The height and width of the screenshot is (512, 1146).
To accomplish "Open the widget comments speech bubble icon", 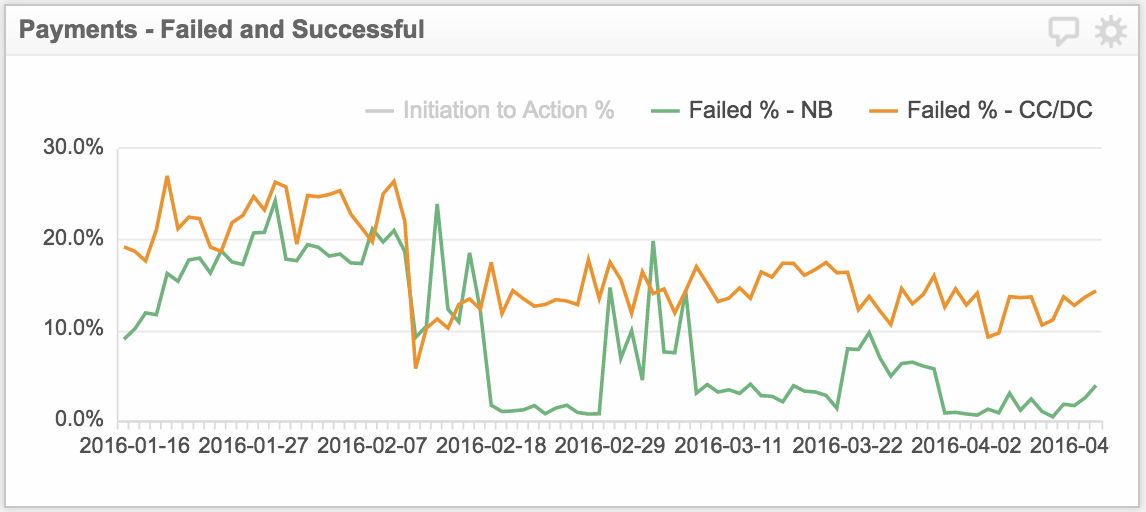I will tap(1064, 31).
